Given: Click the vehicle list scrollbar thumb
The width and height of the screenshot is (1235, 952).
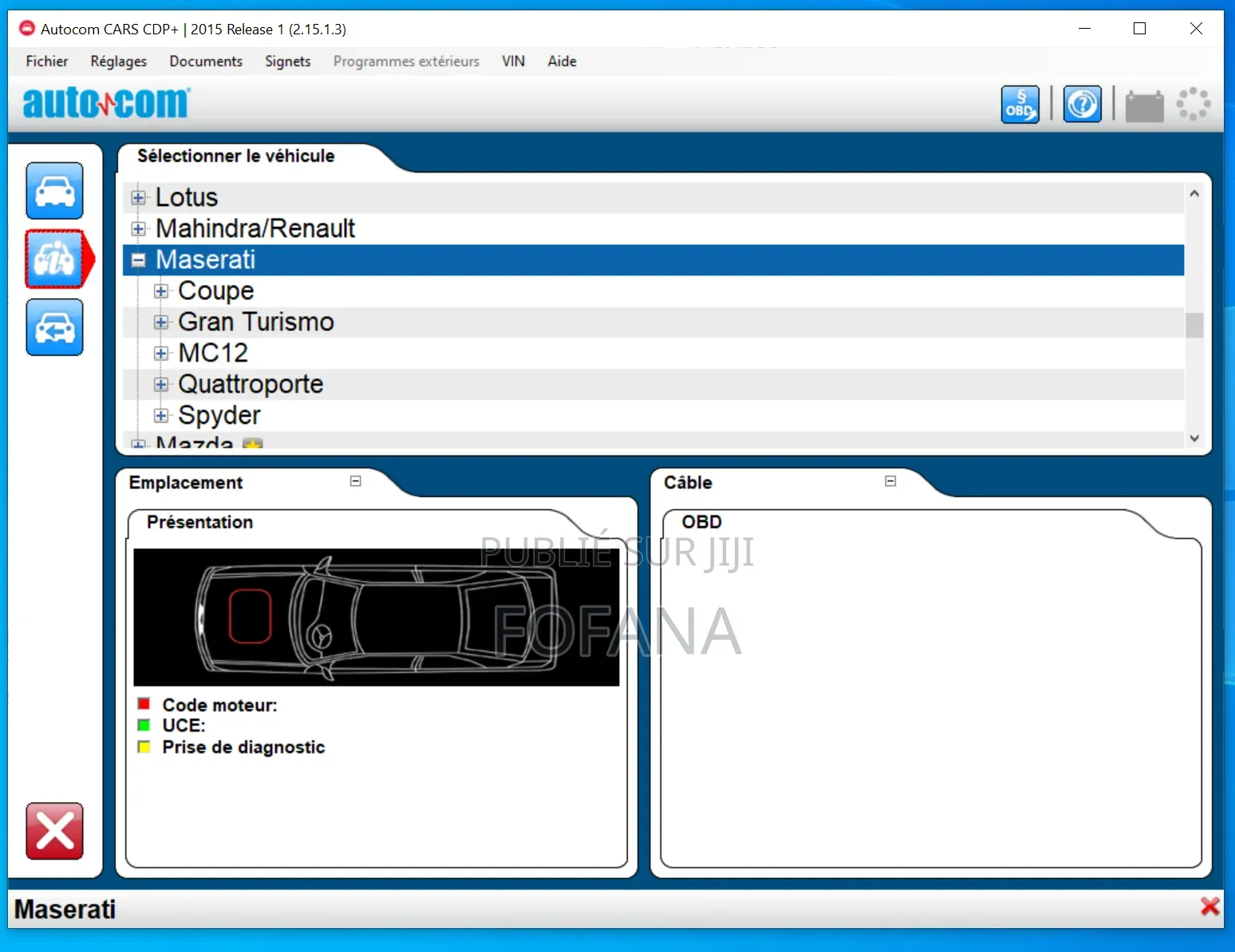Looking at the screenshot, I should pyautogui.click(x=1194, y=325).
